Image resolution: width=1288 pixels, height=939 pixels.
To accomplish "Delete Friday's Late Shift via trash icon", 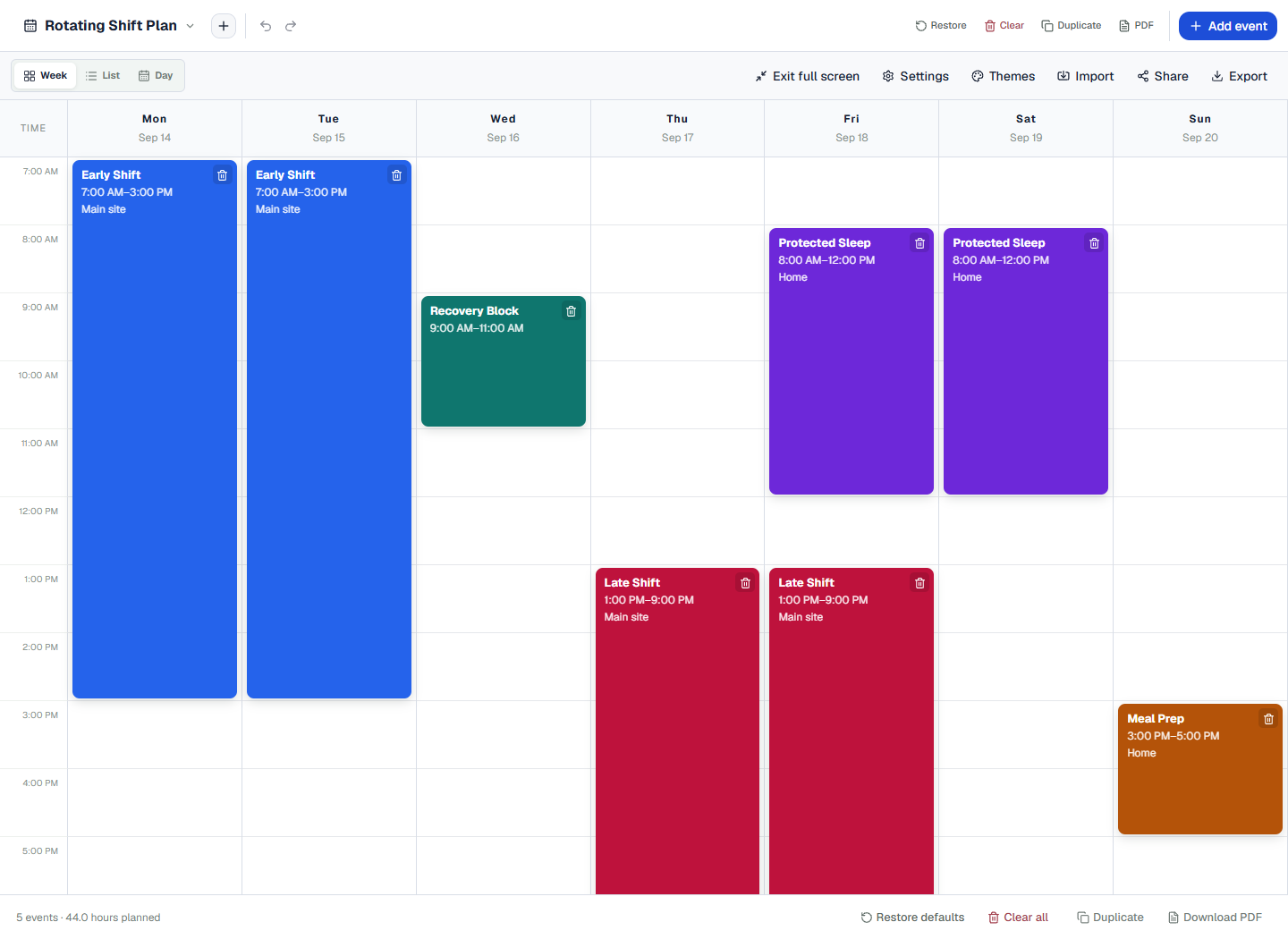I will pos(919,583).
